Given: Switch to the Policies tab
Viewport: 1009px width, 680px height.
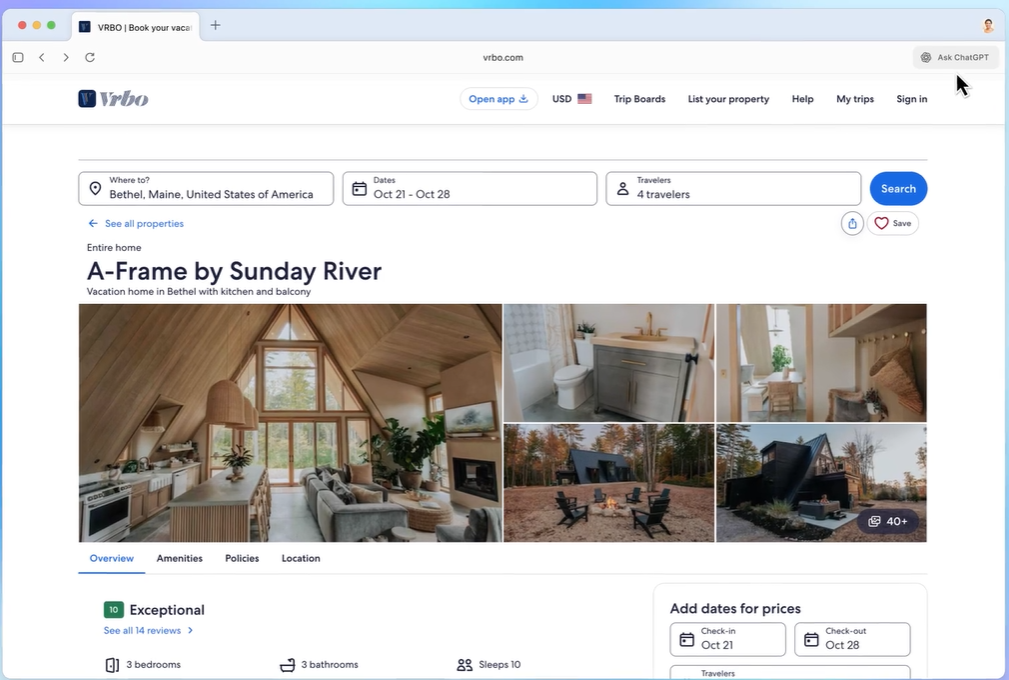Looking at the screenshot, I should tap(242, 558).
